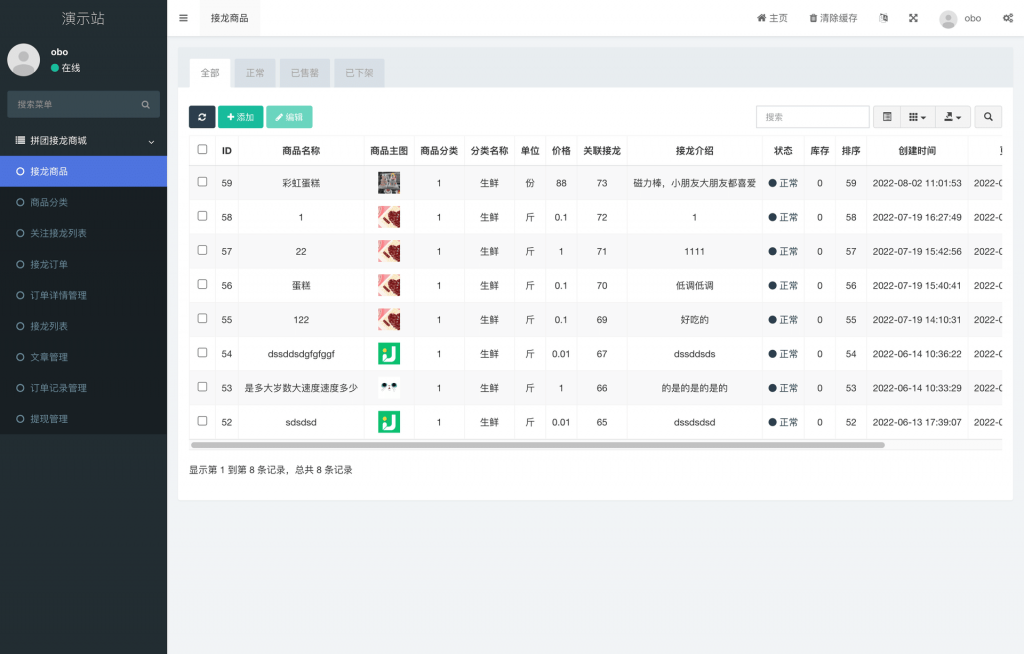Open the fullscreen toggle in top navbar
Viewport: 1024px width, 654px height.
912,18
